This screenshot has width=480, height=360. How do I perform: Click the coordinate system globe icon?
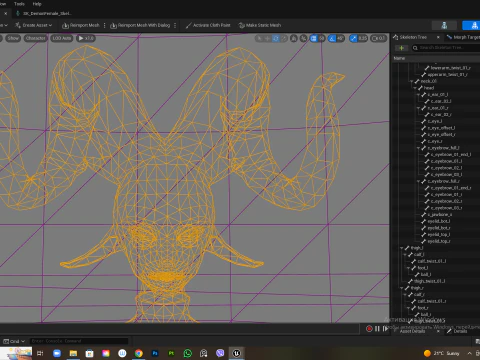pyautogui.click(x=294, y=38)
